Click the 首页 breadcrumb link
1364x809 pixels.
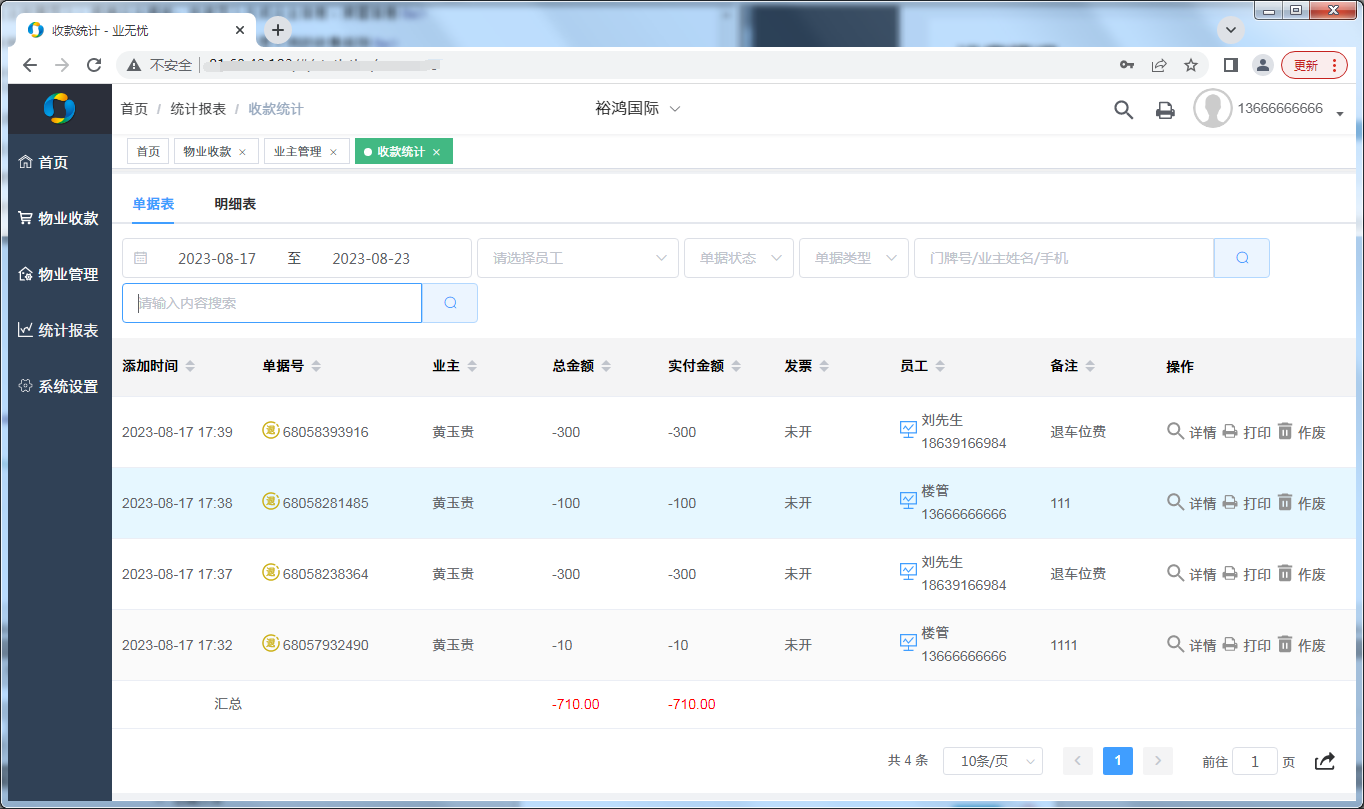pos(134,109)
